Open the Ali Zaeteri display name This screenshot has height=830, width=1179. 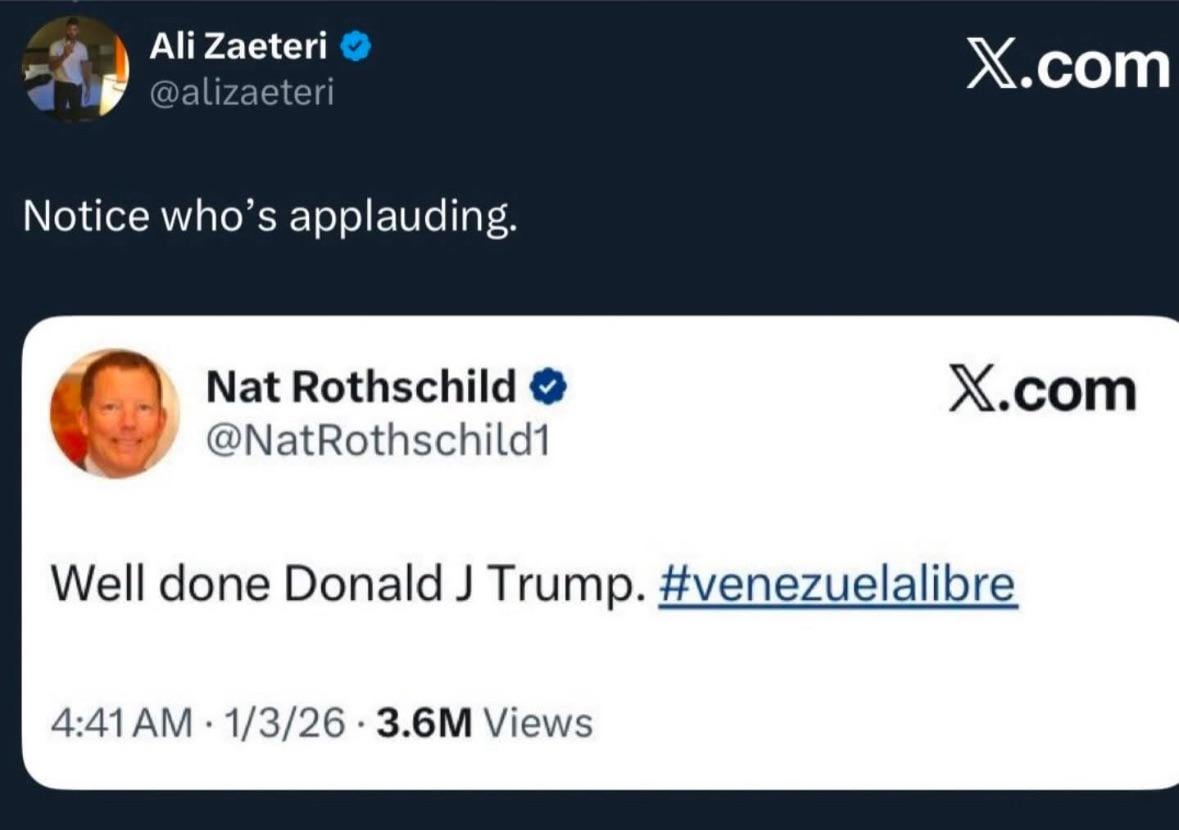point(238,47)
